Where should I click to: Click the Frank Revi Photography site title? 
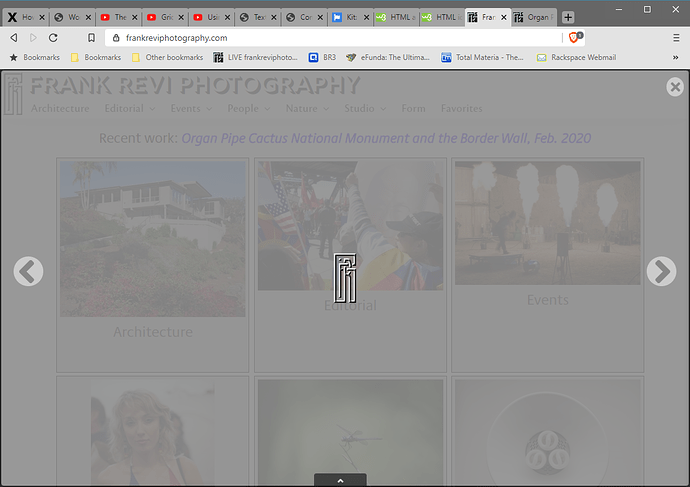click(195, 85)
